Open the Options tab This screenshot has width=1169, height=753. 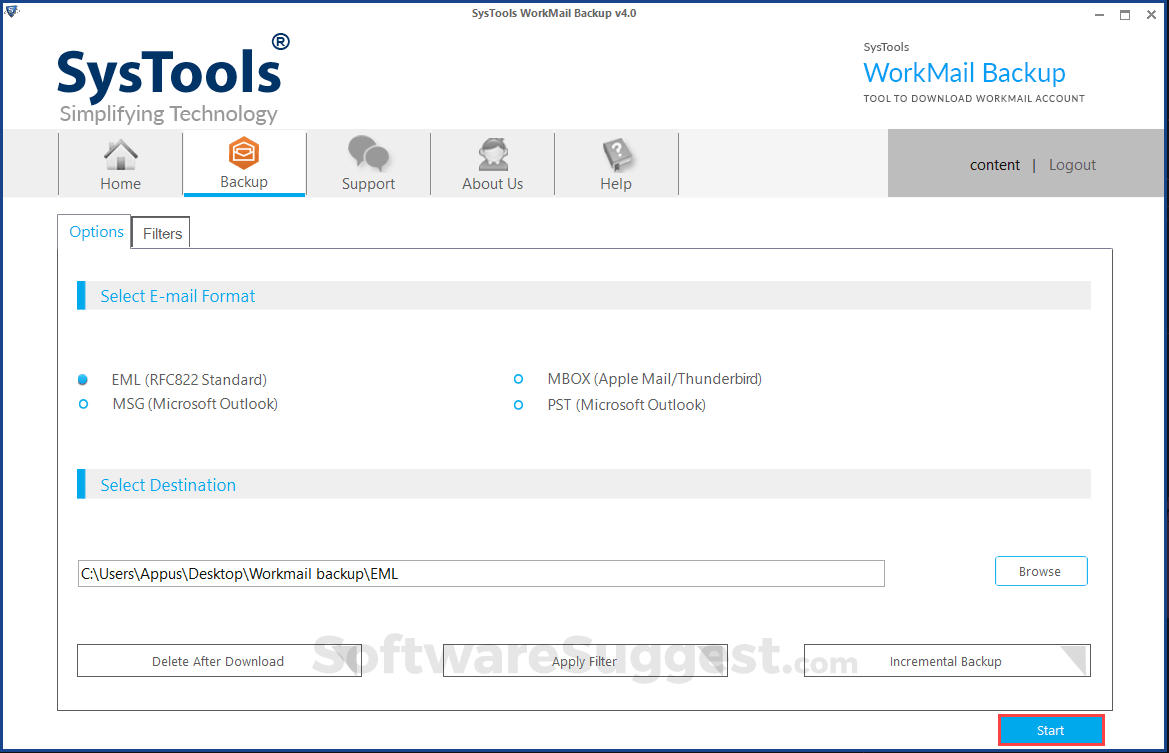[95, 231]
